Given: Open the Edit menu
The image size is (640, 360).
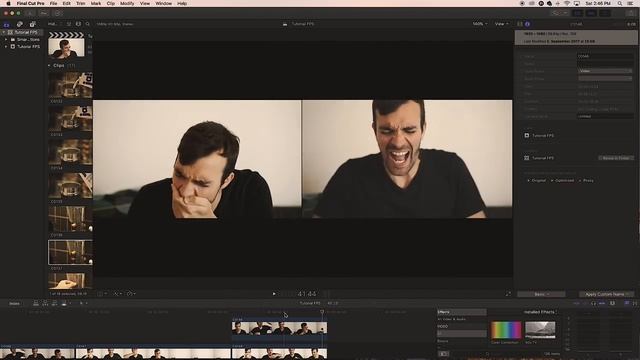Looking at the screenshot, I should pos(67,3).
